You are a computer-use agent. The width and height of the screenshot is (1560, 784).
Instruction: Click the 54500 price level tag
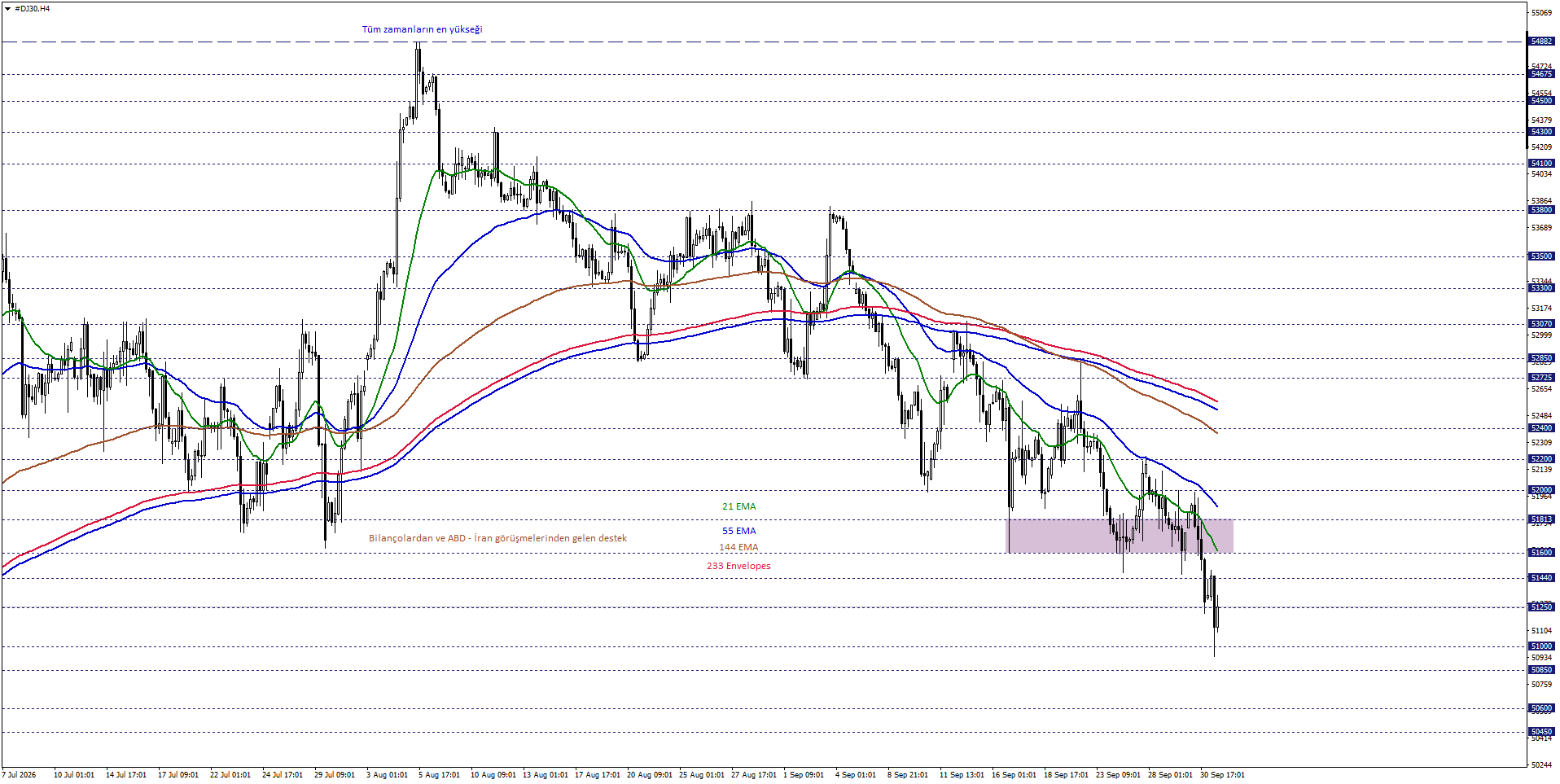tap(1541, 101)
